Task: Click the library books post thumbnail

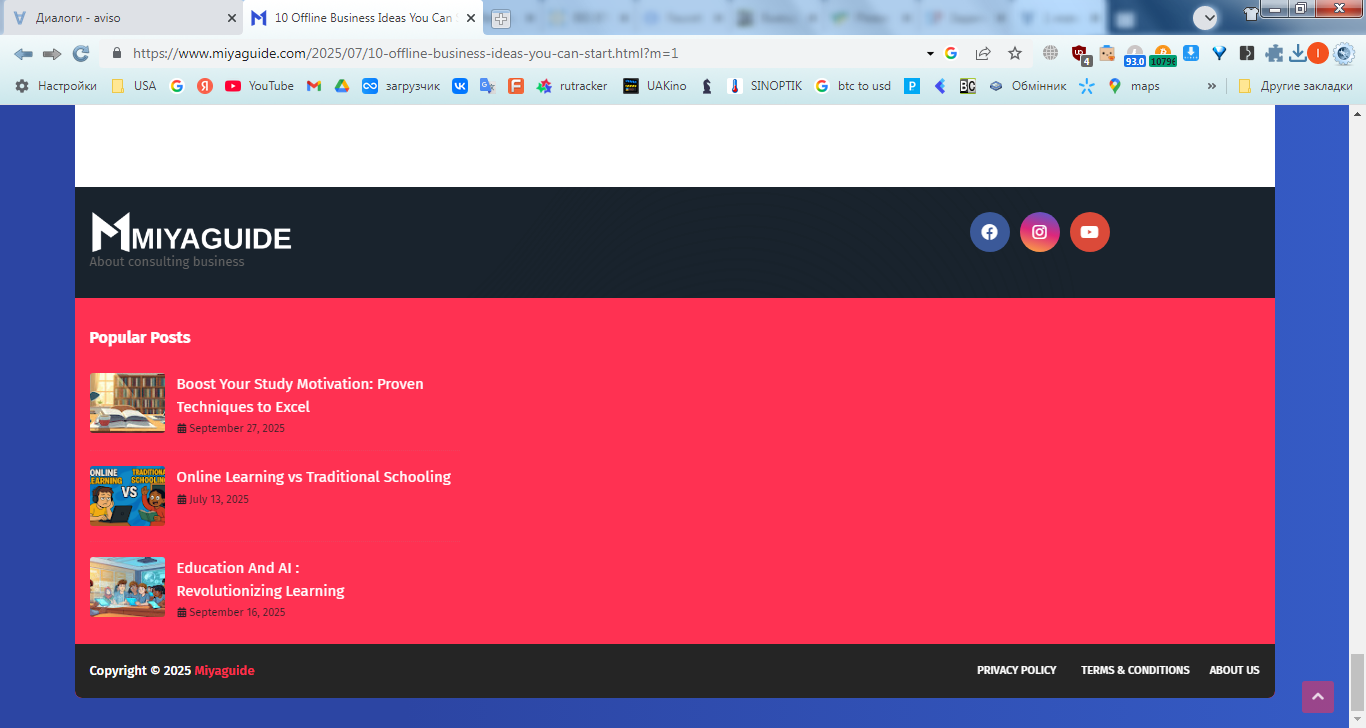Action: [x=127, y=403]
